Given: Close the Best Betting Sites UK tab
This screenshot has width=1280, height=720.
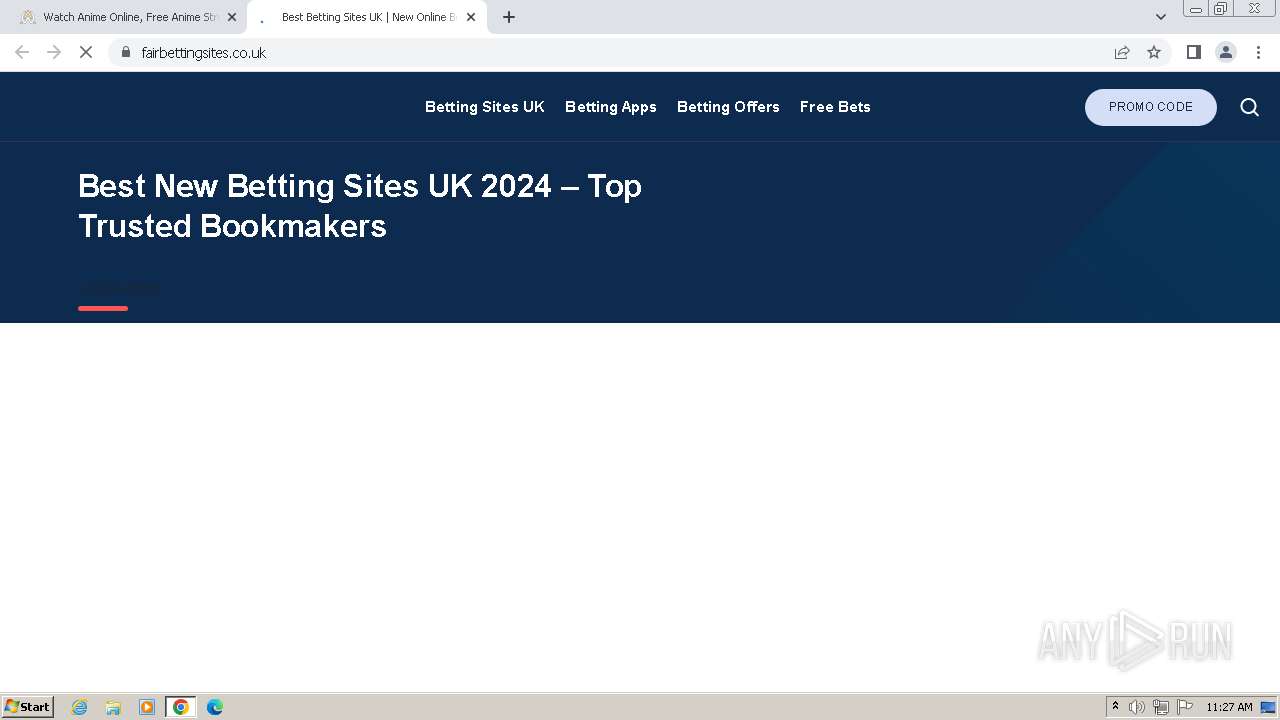Looking at the screenshot, I should (471, 17).
